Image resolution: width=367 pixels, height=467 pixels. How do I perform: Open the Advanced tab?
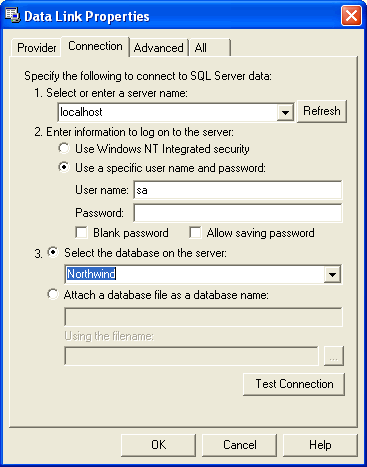point(159,48)
